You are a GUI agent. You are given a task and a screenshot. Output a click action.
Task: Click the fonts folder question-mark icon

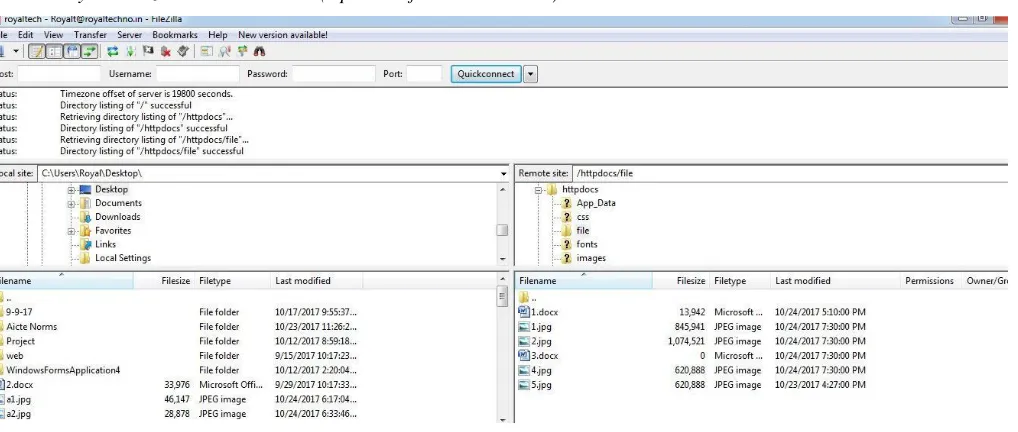[x=567, y=244]
